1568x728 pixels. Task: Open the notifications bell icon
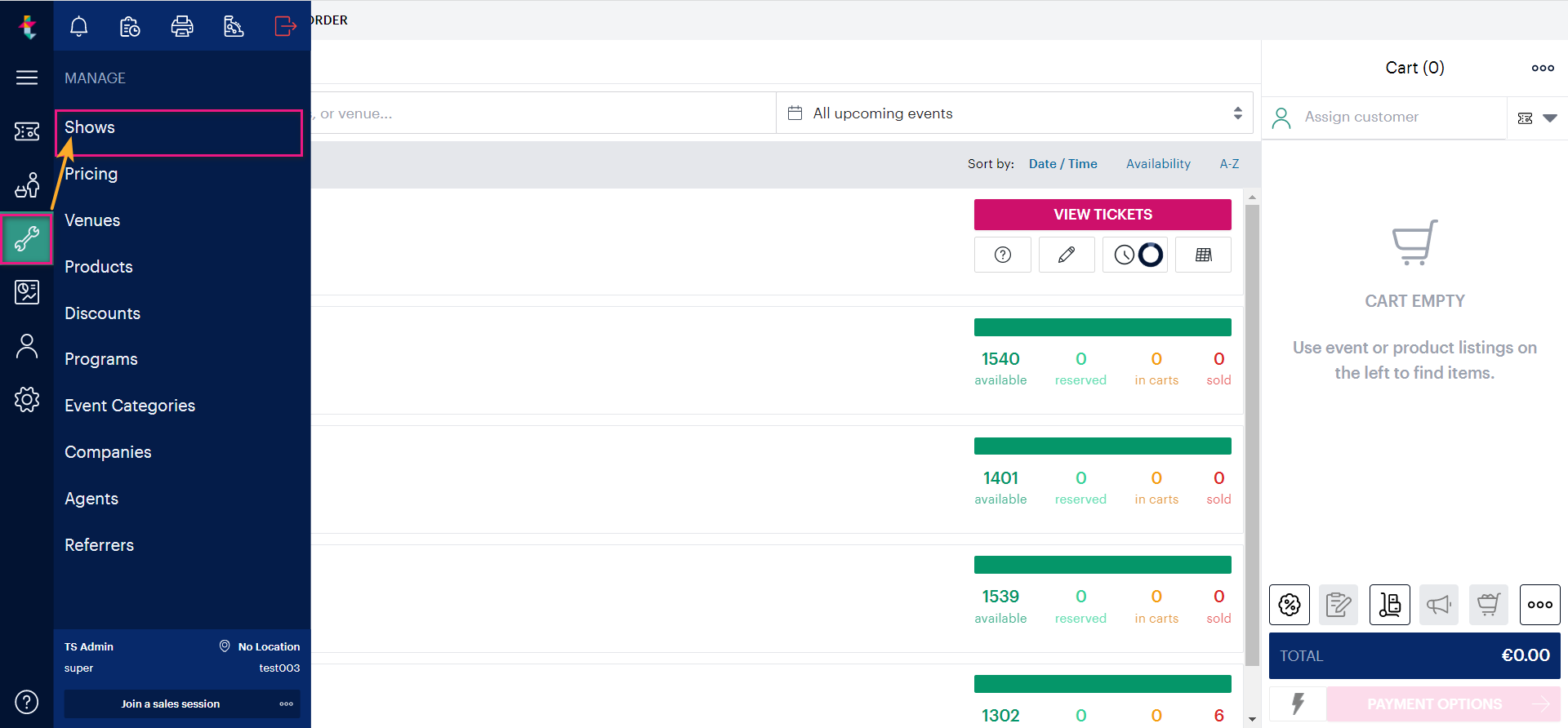click(x=79, y=27)
